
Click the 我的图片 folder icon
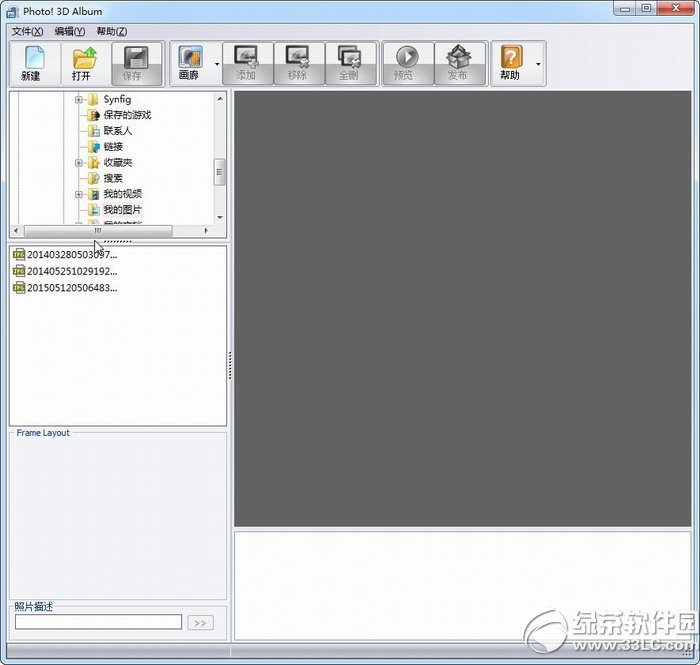(x=93, y=210)
